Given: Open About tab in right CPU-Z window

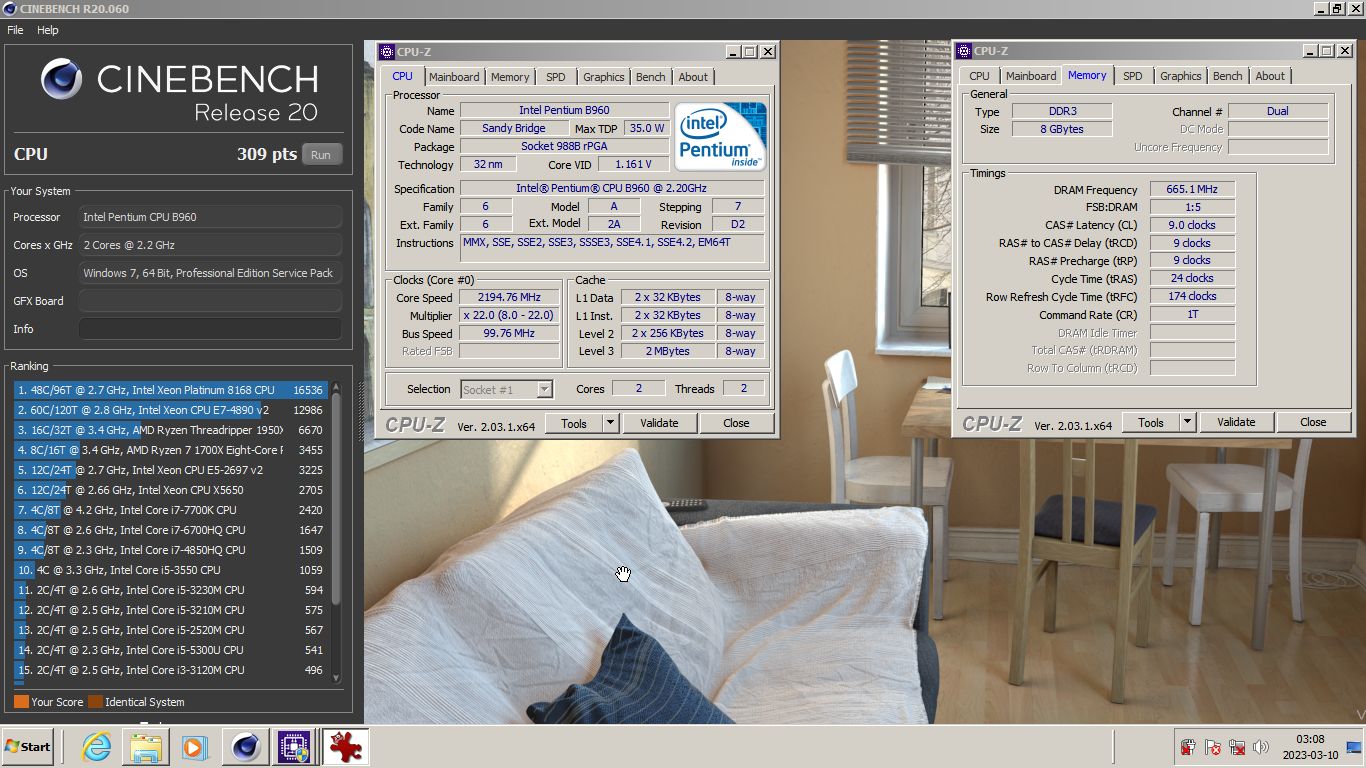Looking at the screenshot, I should (x=1270, y=76).
